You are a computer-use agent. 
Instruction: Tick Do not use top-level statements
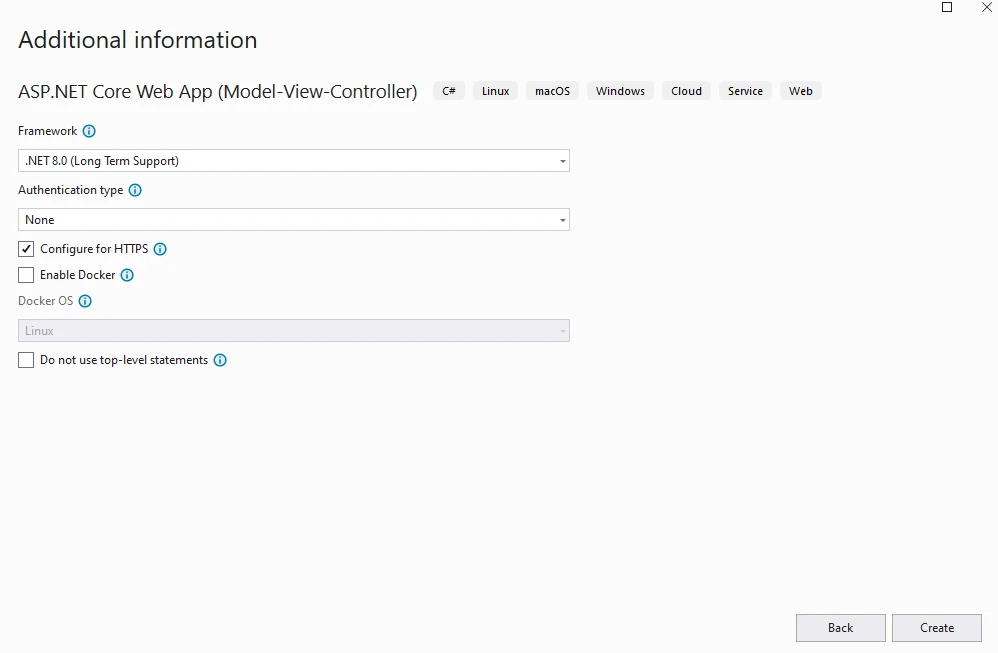pyautogui.click(x=26, y=360)
